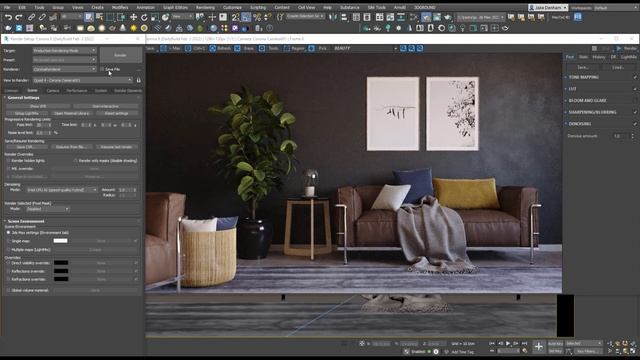Image resolution: width=640 pixels, height=360 pixels.
Task: Switch to the Performance tab
Action: (77, 91)
